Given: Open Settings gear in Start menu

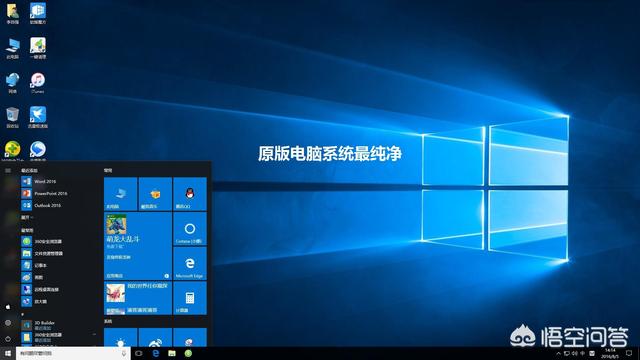Looking at the screenshot, I should pos(8,322).
